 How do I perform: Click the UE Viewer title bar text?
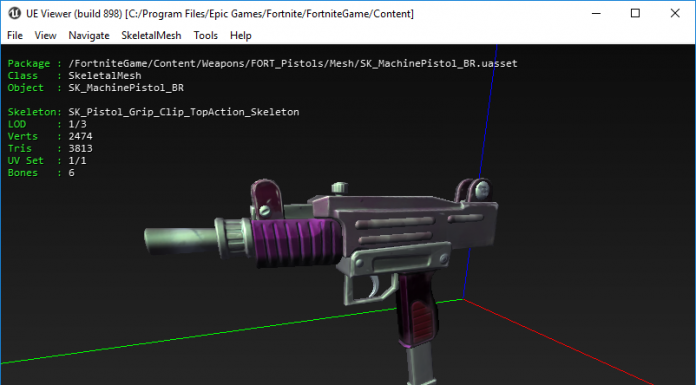(x=220, y=14)
